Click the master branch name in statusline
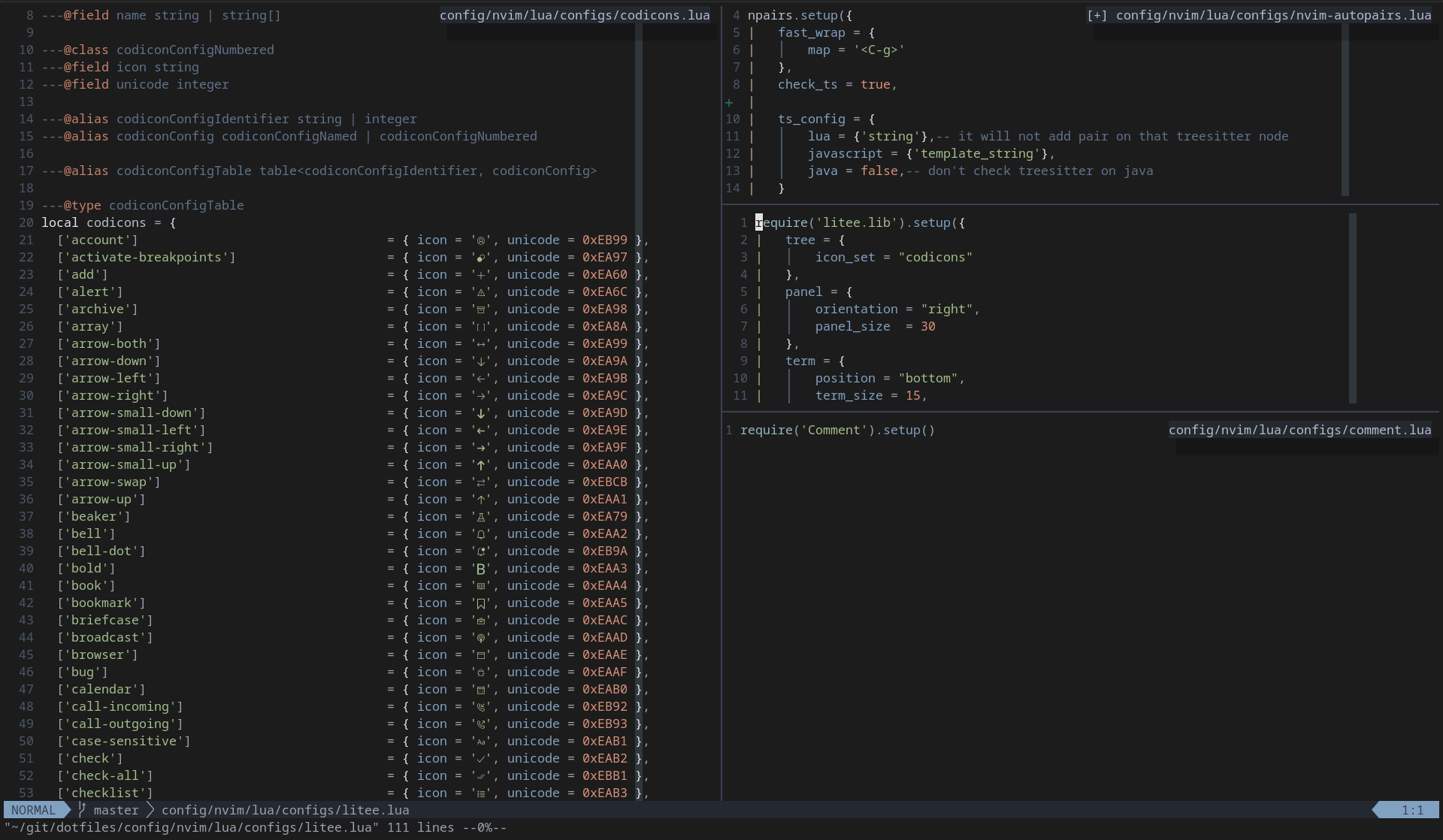Image resolution: width=1443 pixels, height=840 pixels. click(116, 810)
